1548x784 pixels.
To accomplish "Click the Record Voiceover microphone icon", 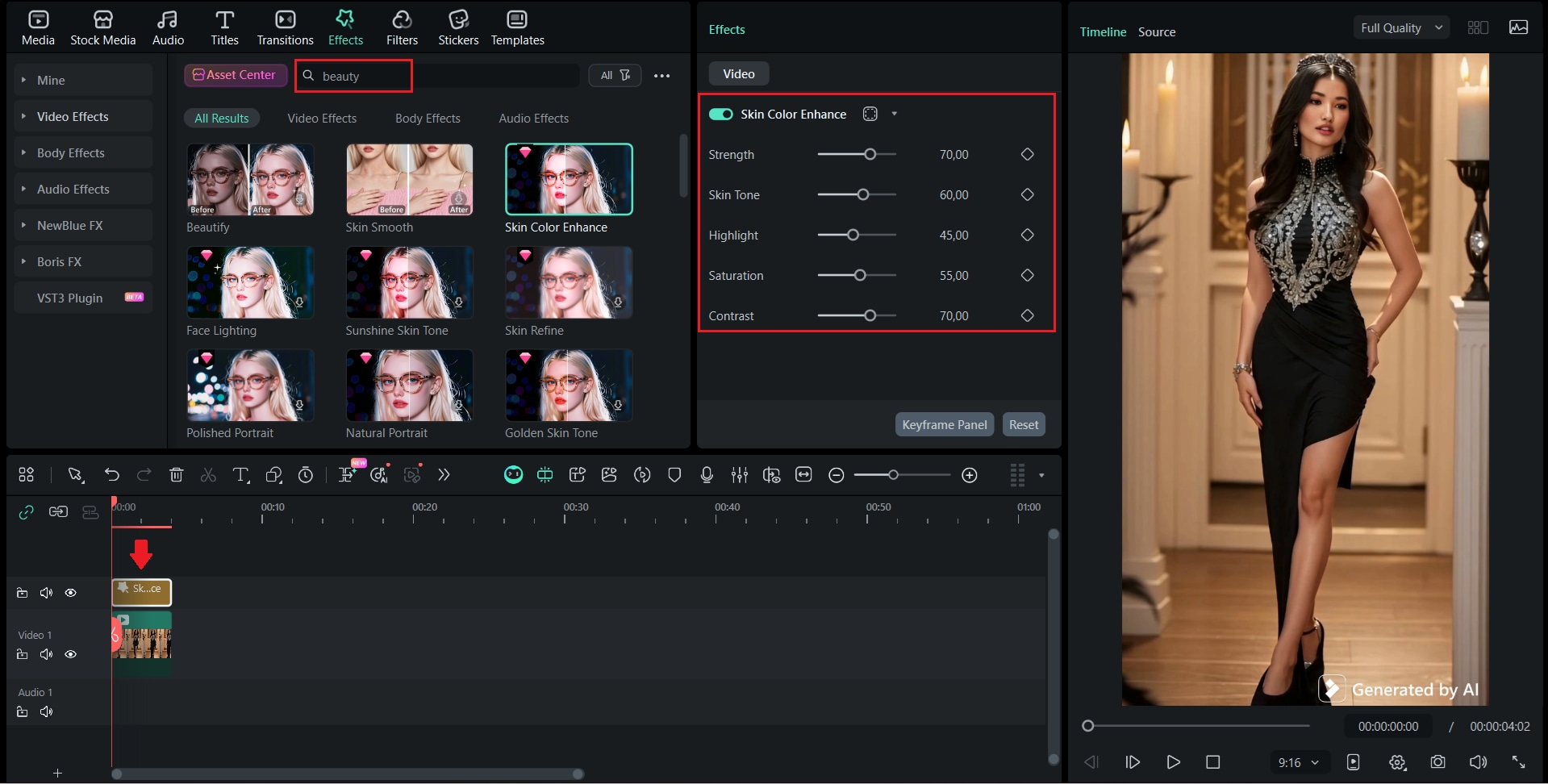I will [707, 475].
